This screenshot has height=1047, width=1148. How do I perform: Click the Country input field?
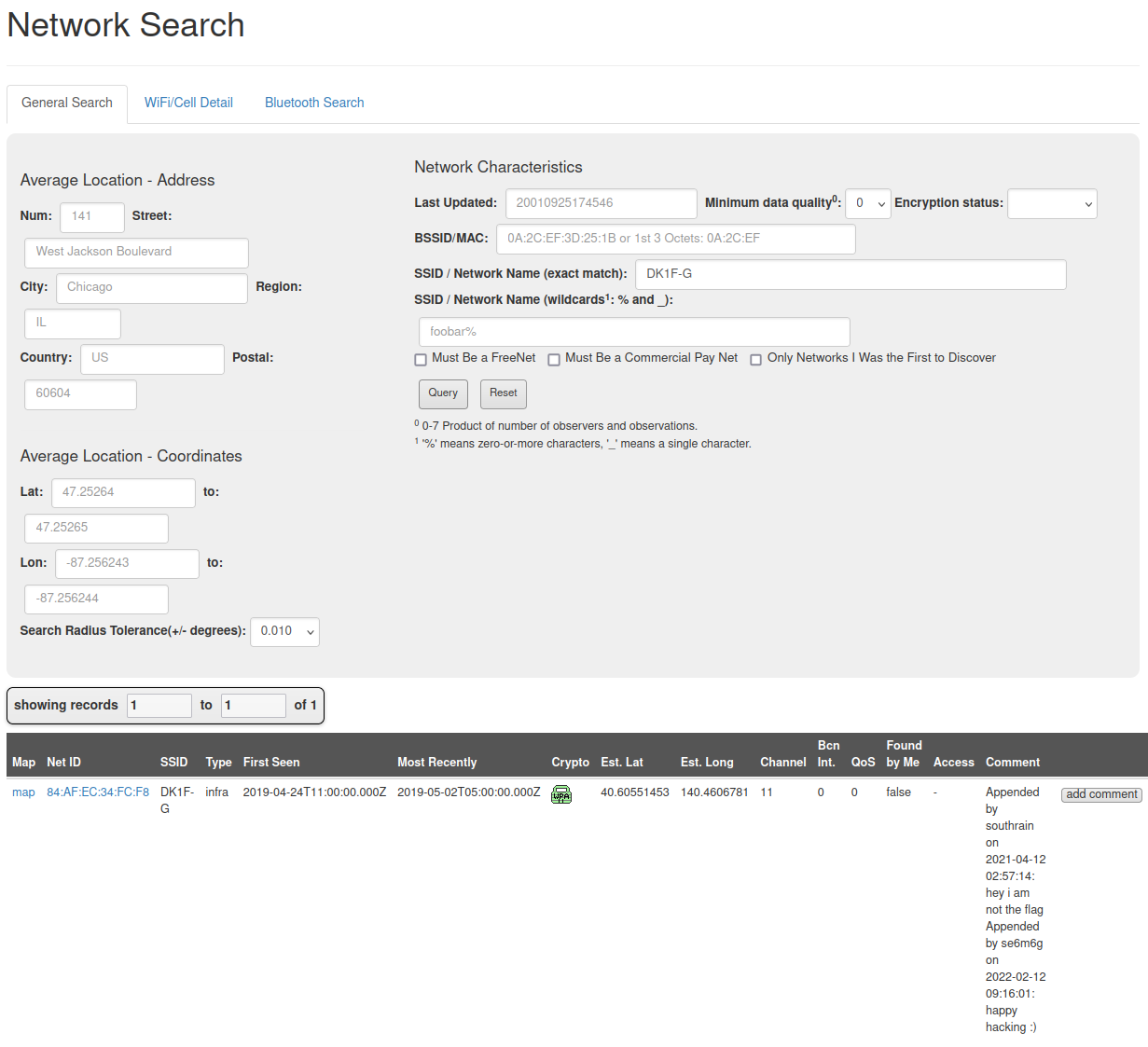pos(152,359)
